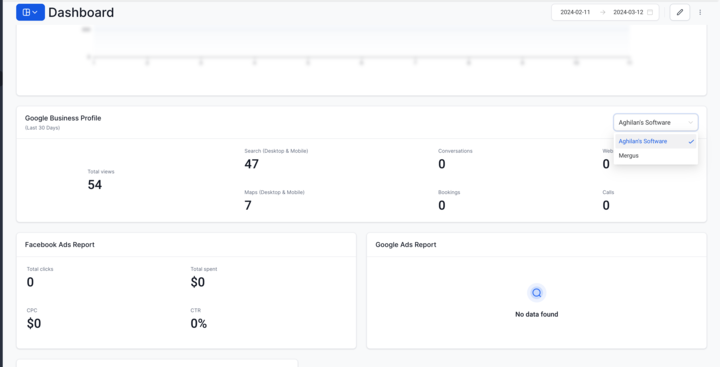Image resolution: width=720 pixels, height=367 pixels.
Task: Click the Bookings label
Action: coord(449,192)
